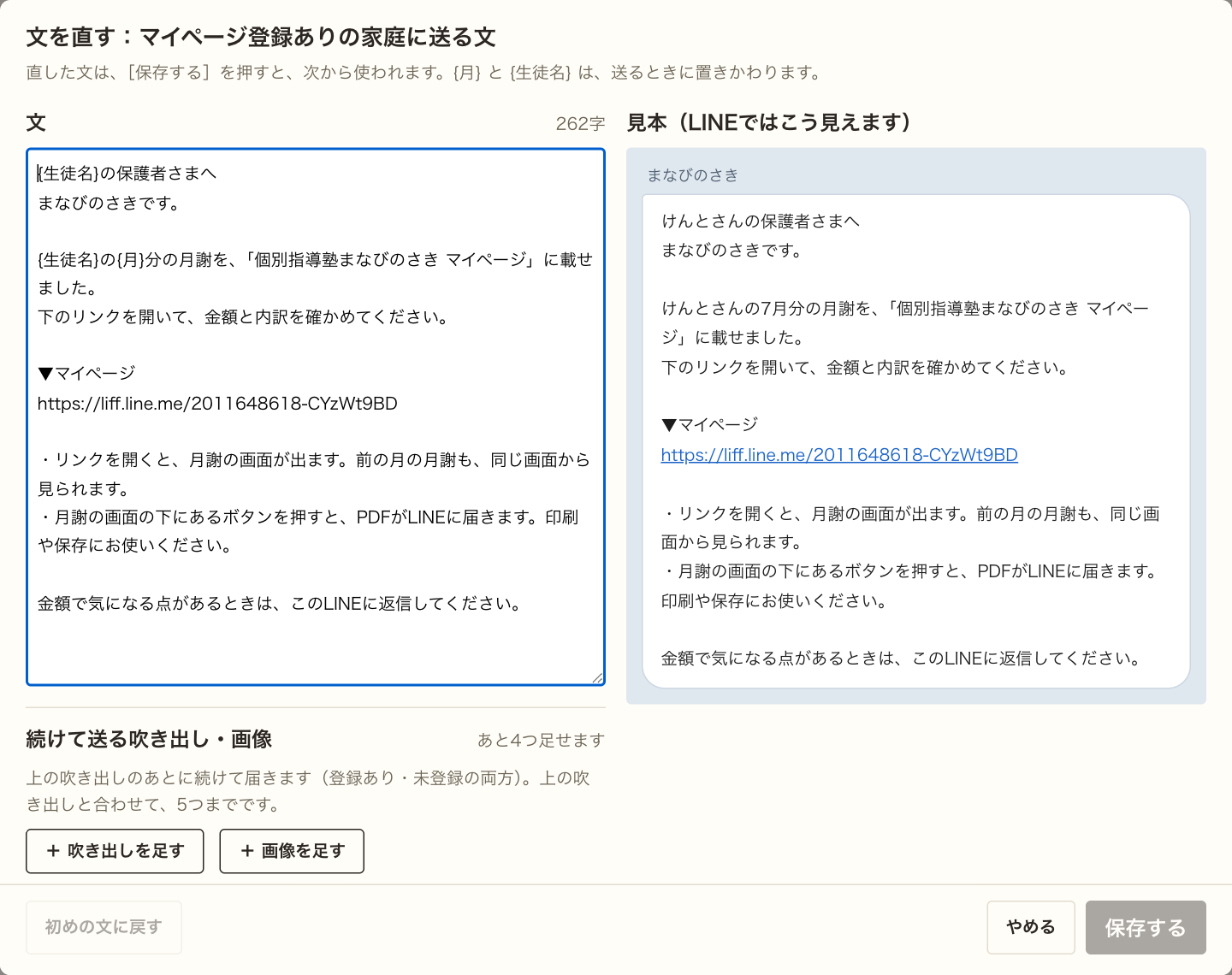
Task: Click the 保存する button
Action: tap(1146, 927)
